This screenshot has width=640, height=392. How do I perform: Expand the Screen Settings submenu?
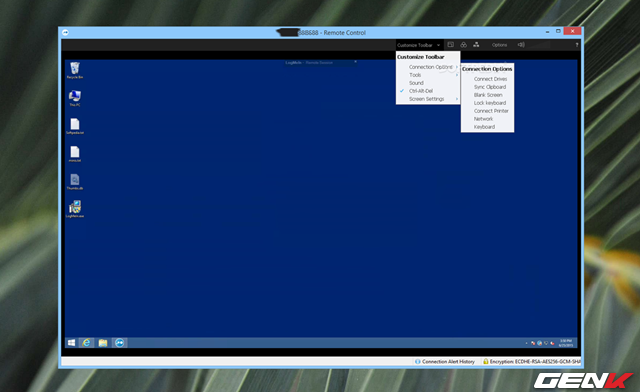[427, 99]
